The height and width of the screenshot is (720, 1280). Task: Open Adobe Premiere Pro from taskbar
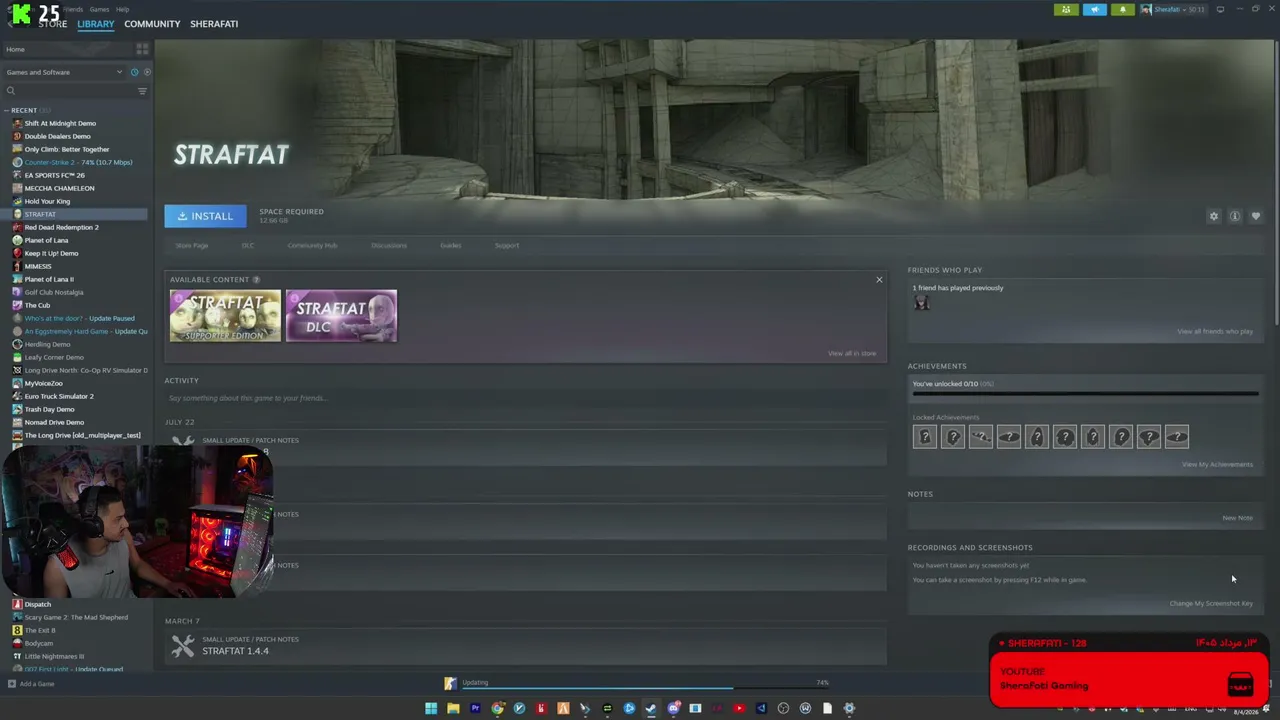click(475, 708)
